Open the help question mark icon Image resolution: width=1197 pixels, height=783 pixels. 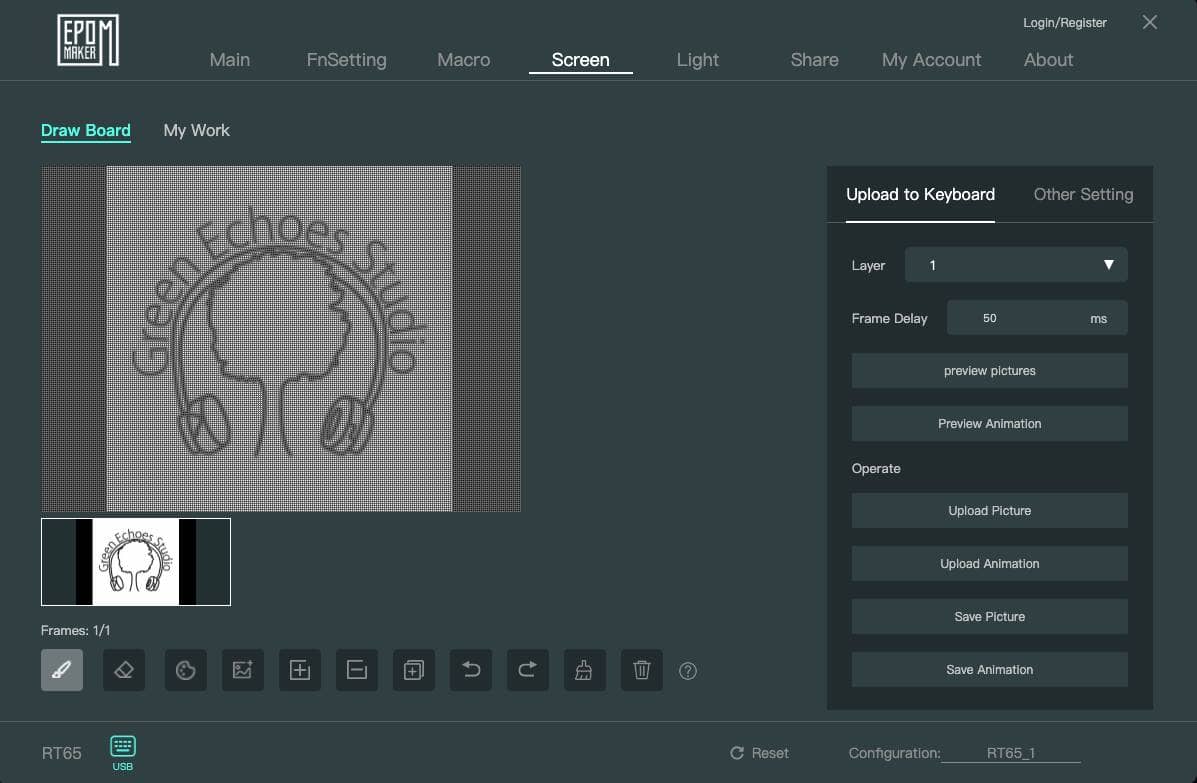pyautogui.click(x=688, y=671)
